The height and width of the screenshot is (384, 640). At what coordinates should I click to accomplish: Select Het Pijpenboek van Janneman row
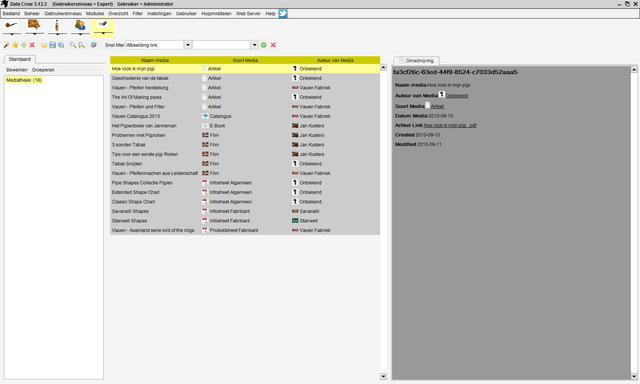point(245,126)
